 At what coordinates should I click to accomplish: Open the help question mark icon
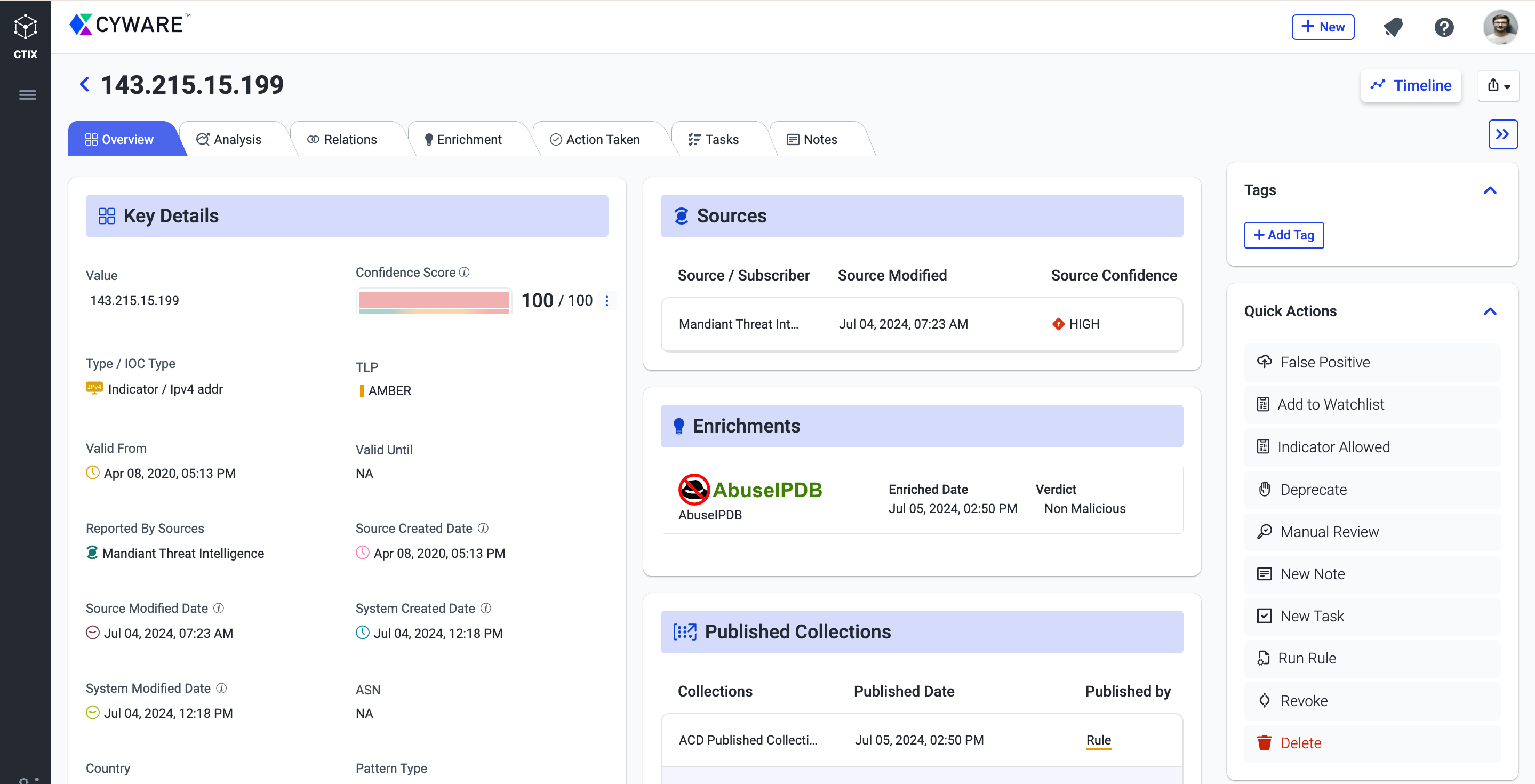pos(1444,27)
